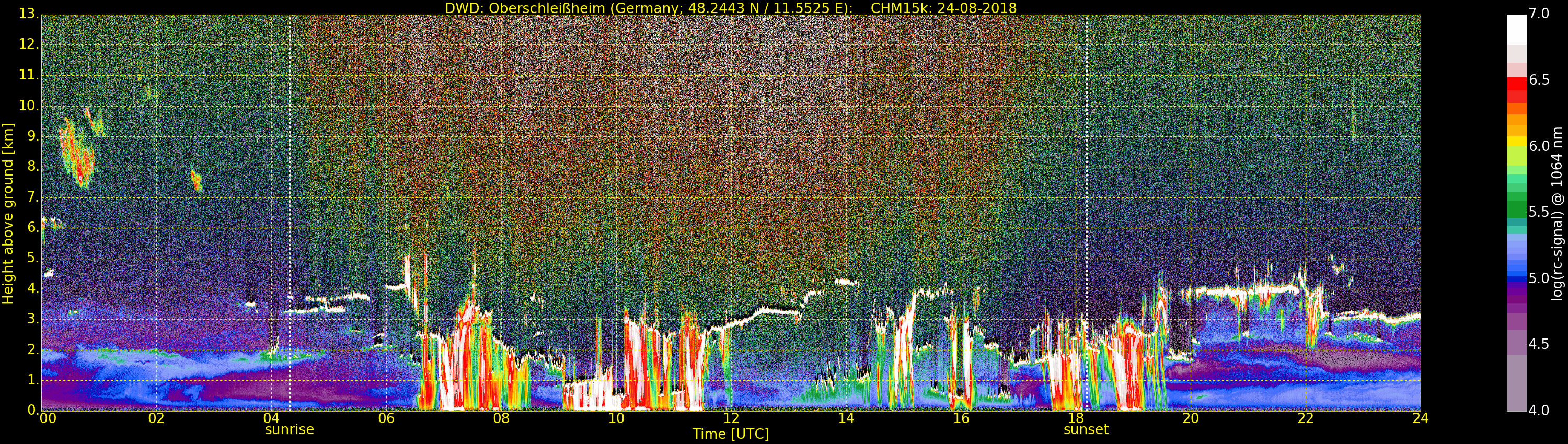Click the height axis tick label 12
Screen dimensions: 1568x444
pyautogui.click(x=29, y=44)
